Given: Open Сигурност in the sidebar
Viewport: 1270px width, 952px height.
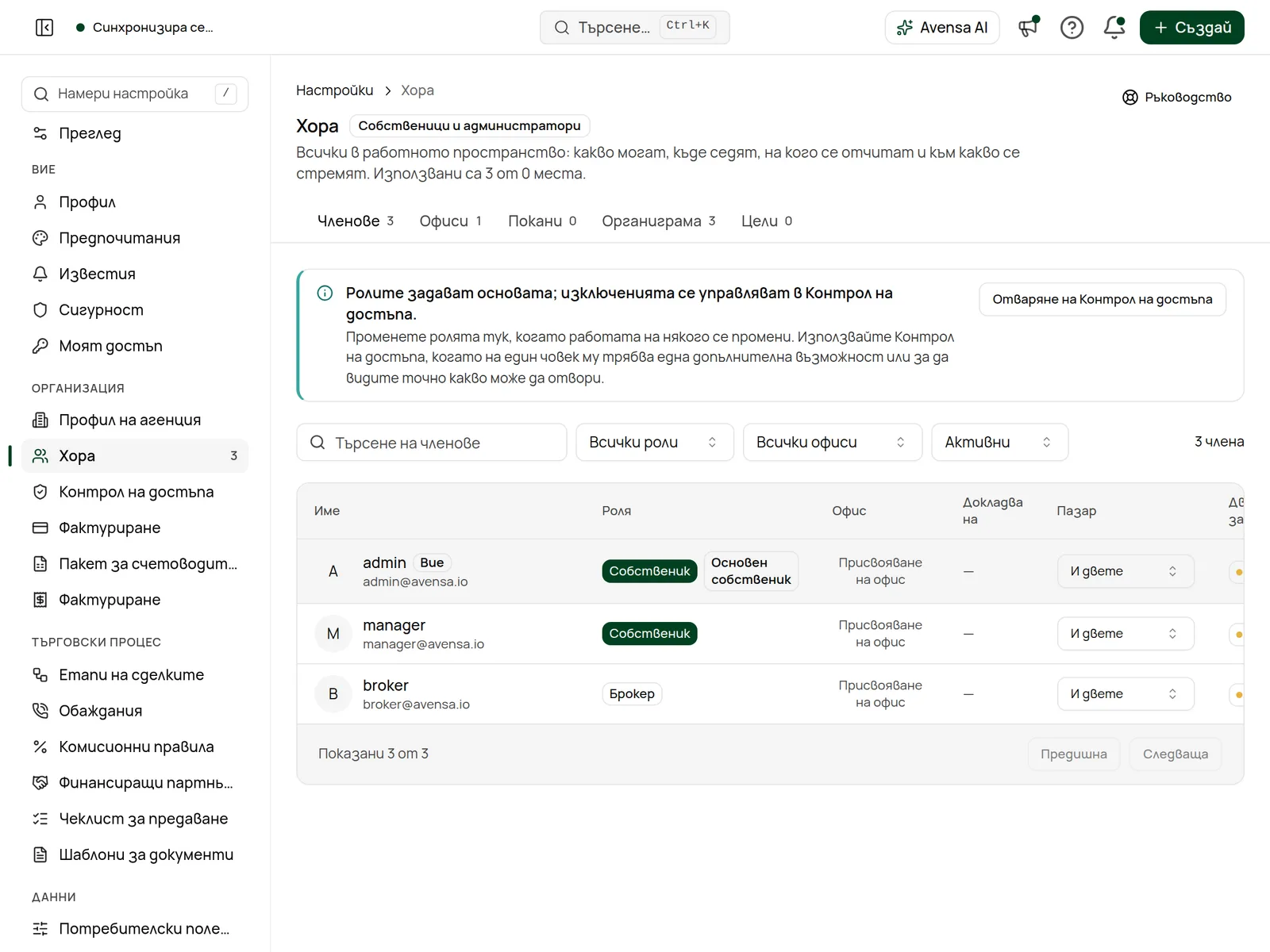Looking at the screenshot, I should [135, 310].
